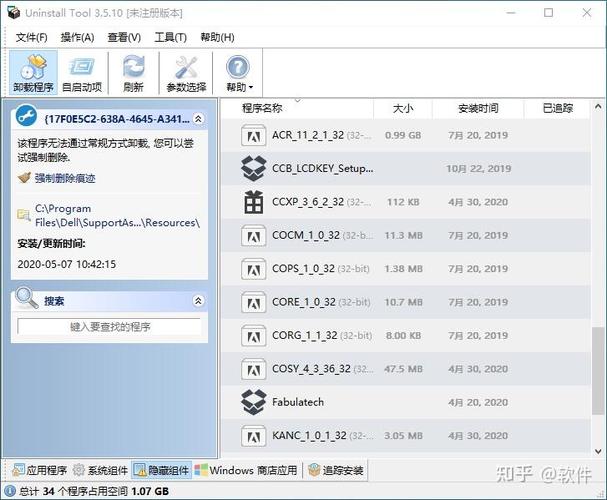Viewport: 607px width, 500px height.
Task: Click the Uninstall Tool app icon in title bar
Action: coord(14,13)
